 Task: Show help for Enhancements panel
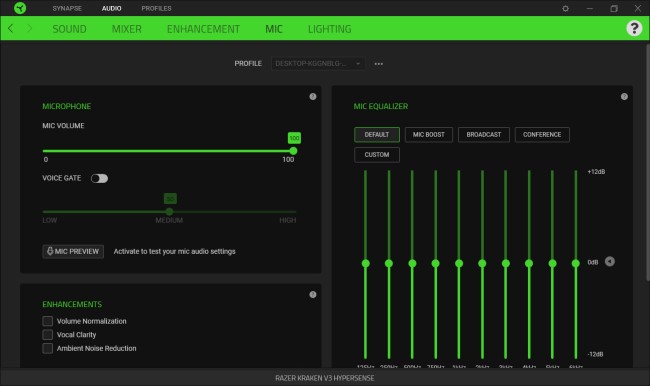pos(313,294)
